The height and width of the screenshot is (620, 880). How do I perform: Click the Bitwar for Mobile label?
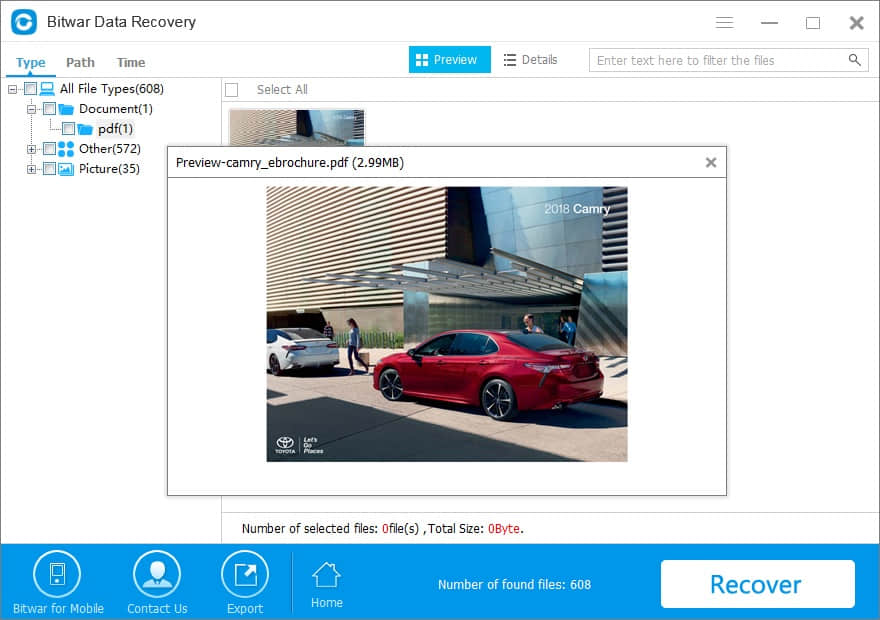[58, 608]
